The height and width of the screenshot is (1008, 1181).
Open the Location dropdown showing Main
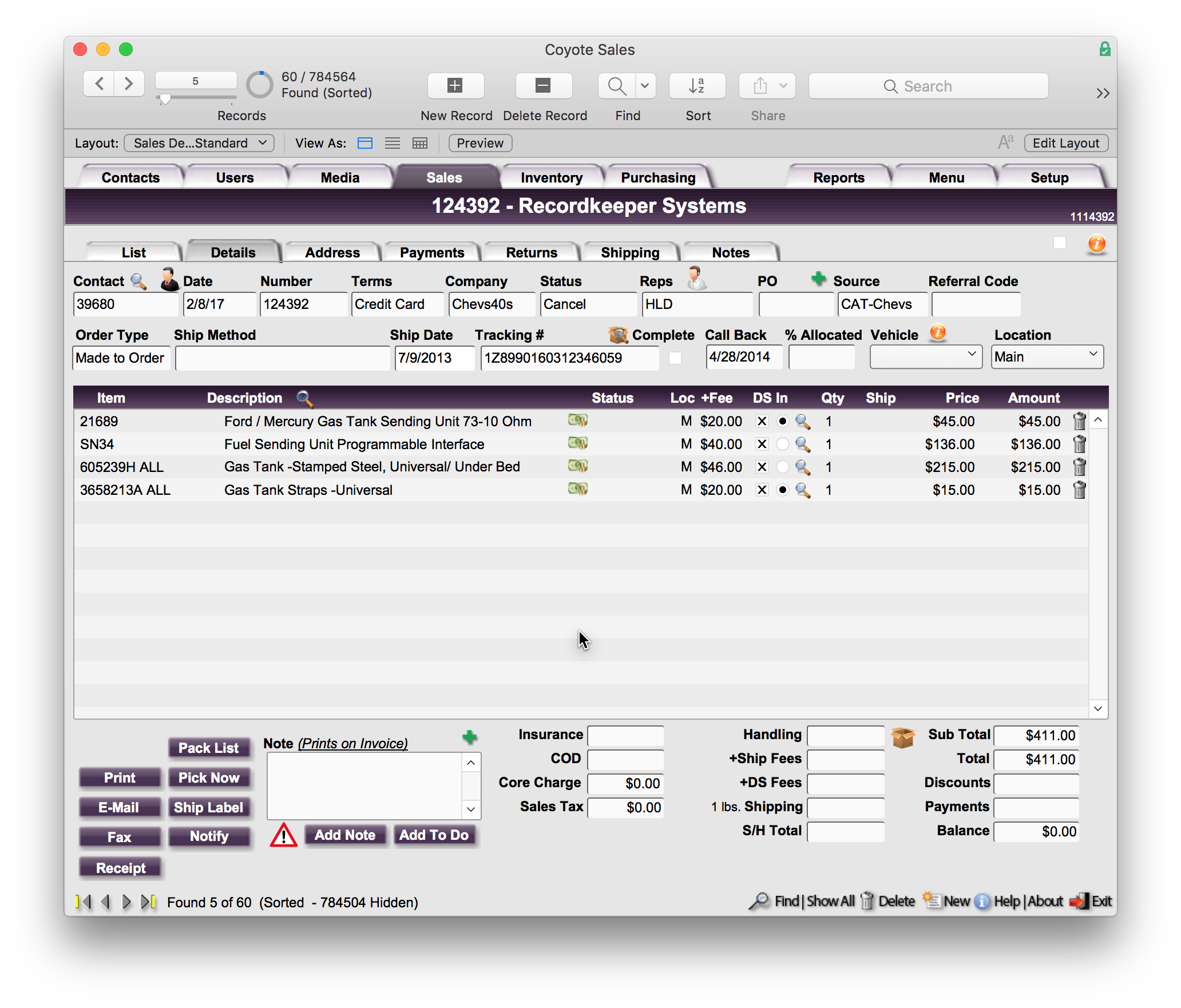coord(1047,357)
